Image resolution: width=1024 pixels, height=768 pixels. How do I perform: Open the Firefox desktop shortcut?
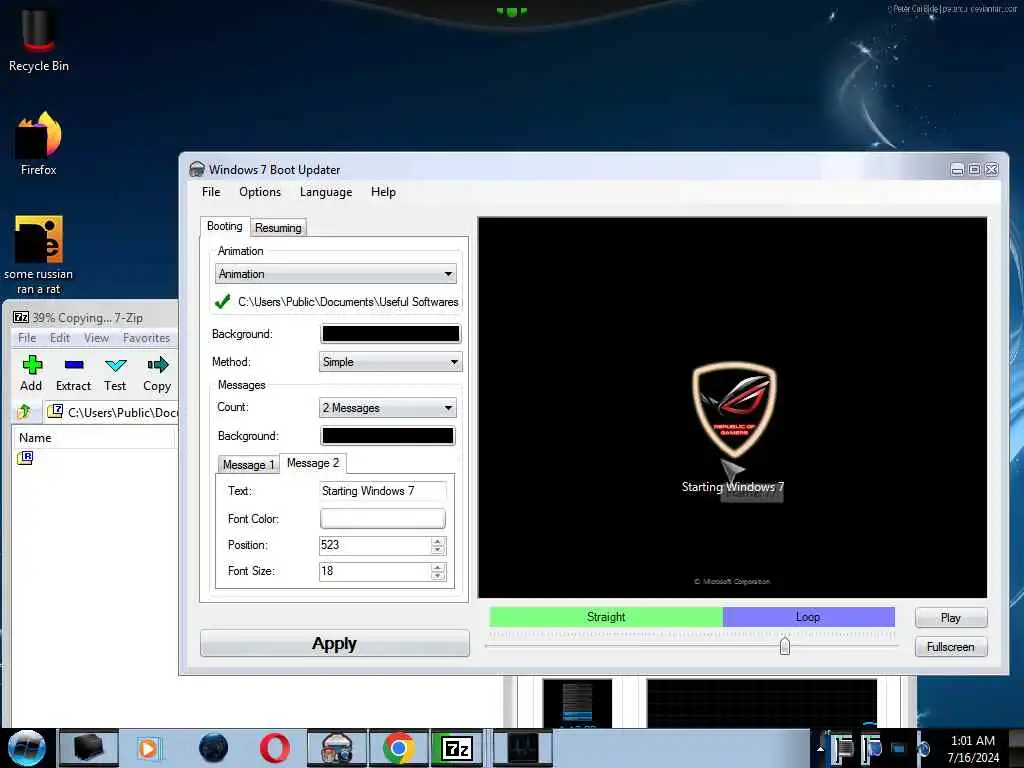click(39, 144)
